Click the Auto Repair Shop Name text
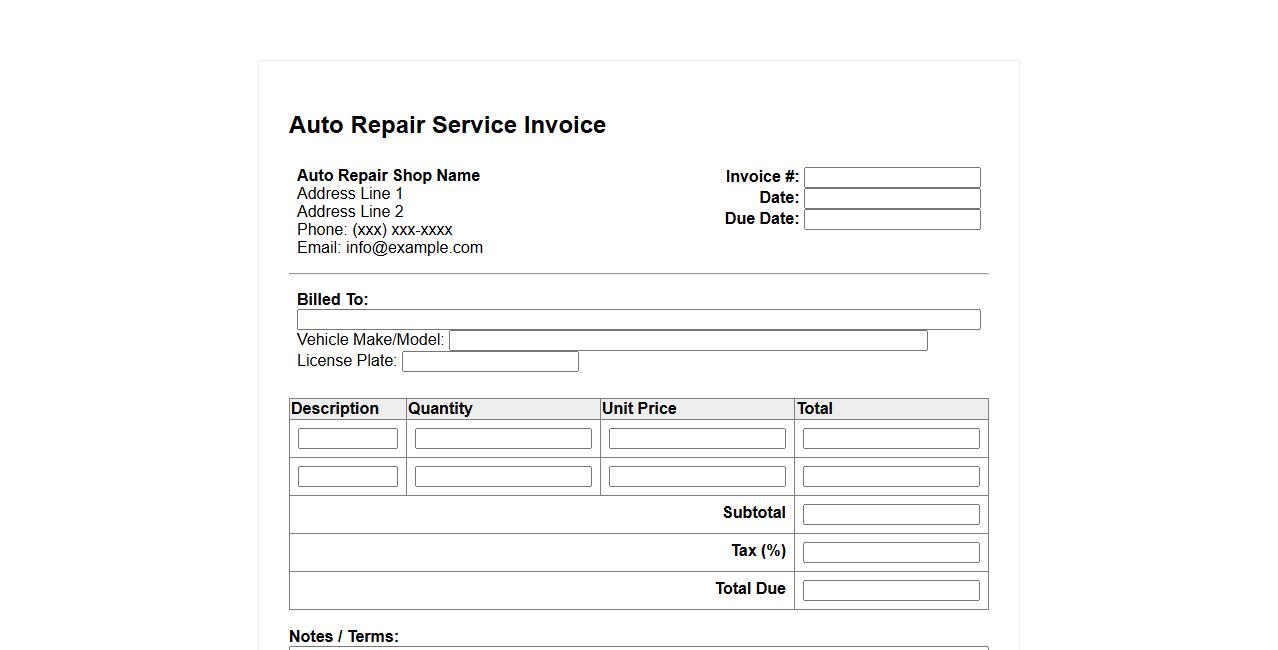Viewport: 1278px width, 650px height. click(388, 175)
